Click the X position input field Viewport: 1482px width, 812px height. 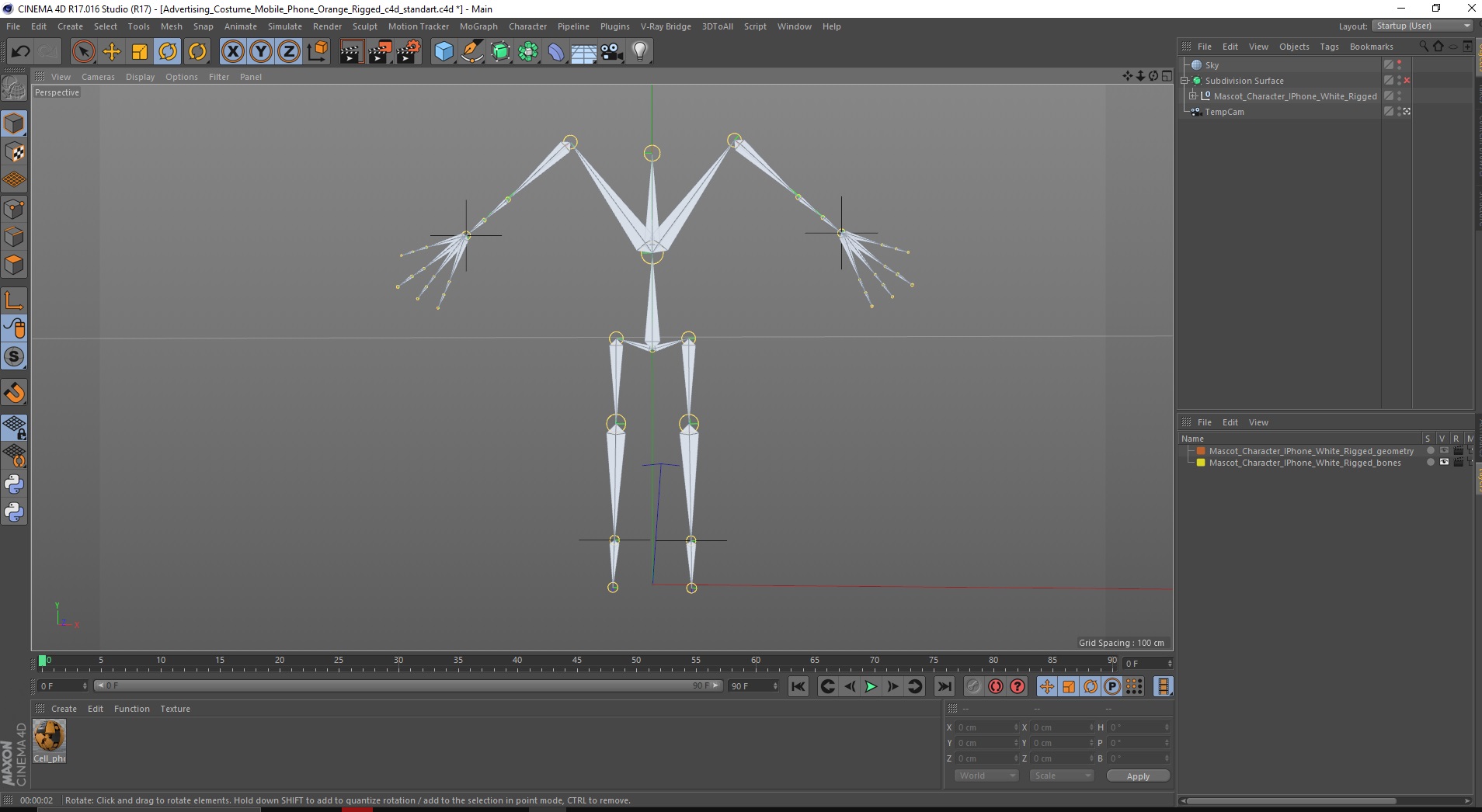coord(986,727)
